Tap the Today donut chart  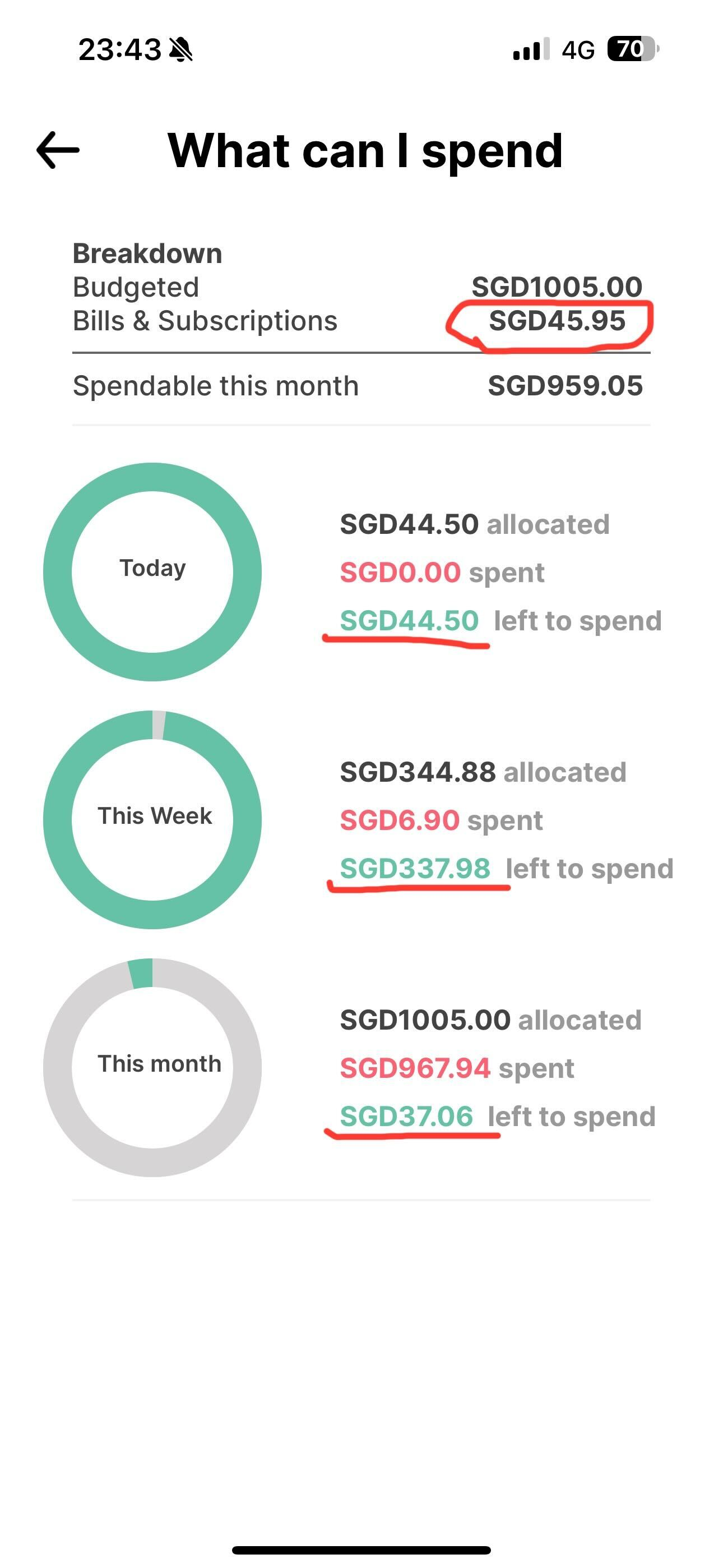(152, 571)
